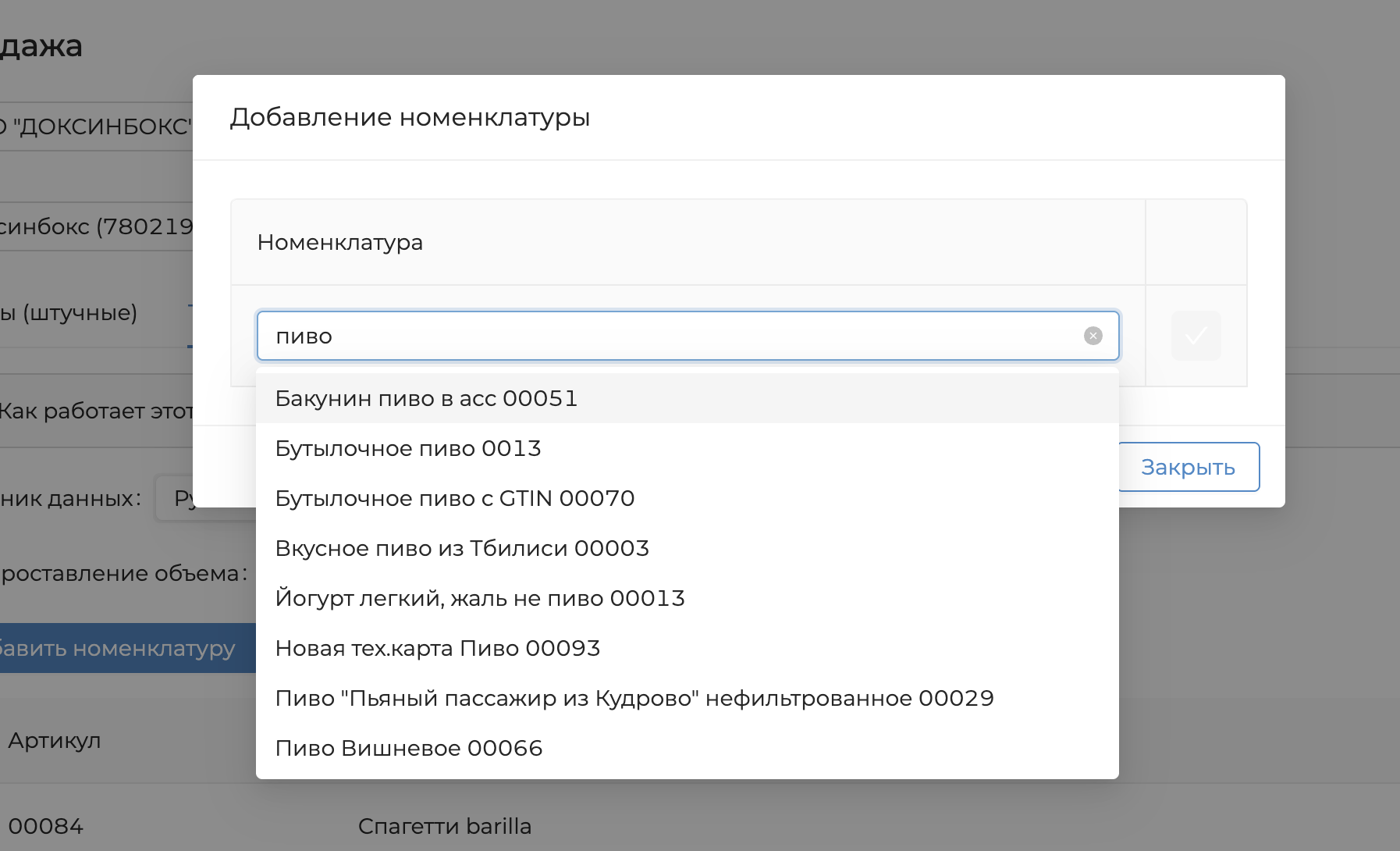This screenshot has width=1400, height=851.
Task: Click the blue "Добавить номенклатуру" button
Action: 117,648
